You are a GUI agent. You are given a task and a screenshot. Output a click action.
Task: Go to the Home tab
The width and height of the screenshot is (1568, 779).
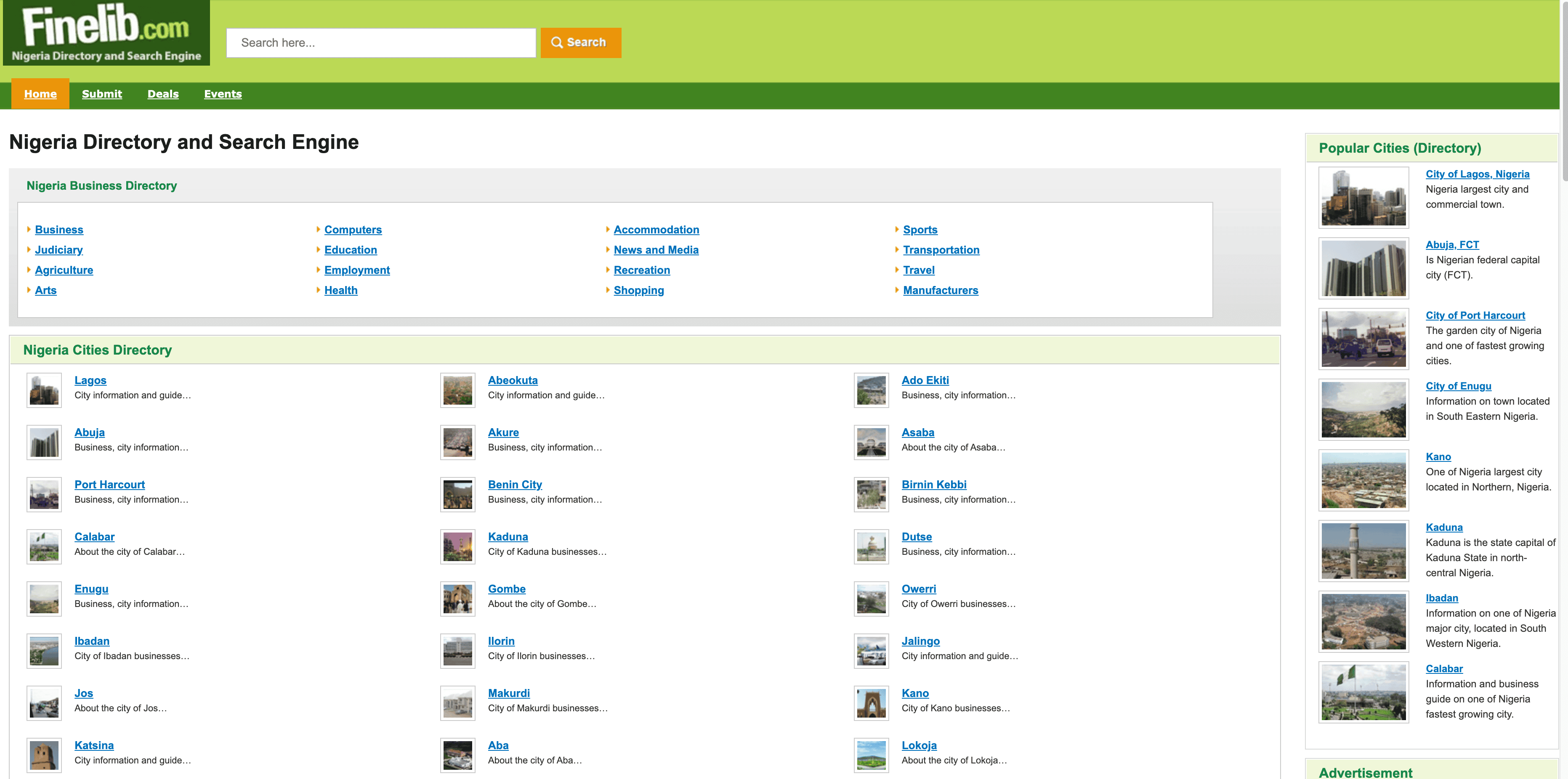point(40,94)
